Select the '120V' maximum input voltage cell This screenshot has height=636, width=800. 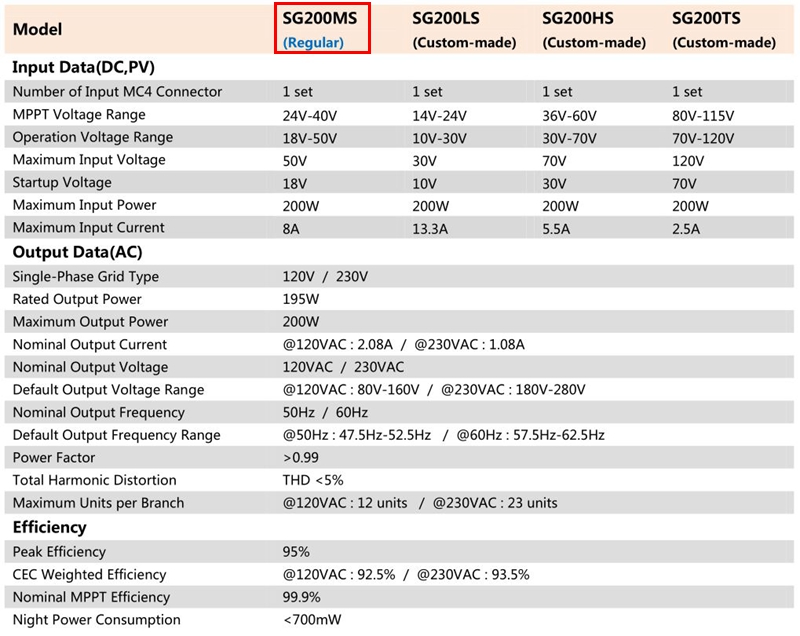click(688, 161)
